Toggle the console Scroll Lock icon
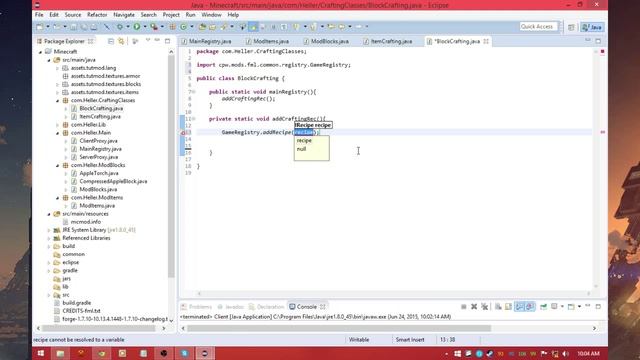 click(x=509, y=307)
